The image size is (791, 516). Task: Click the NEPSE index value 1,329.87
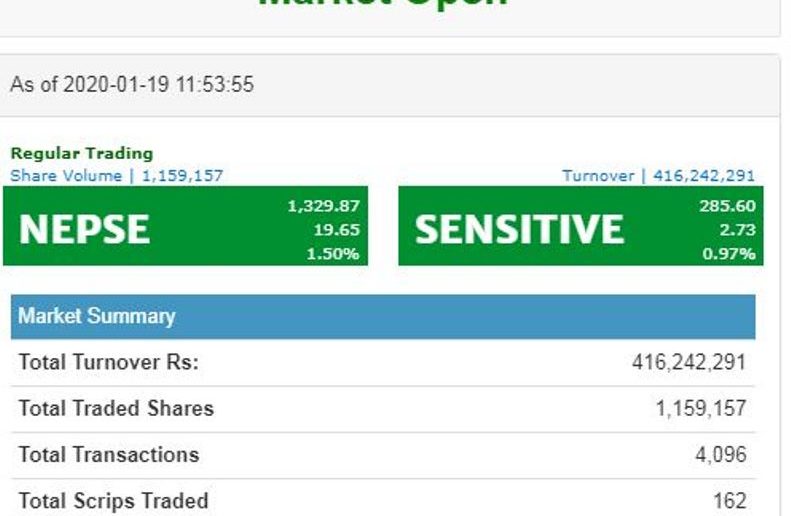pos(323,206)
